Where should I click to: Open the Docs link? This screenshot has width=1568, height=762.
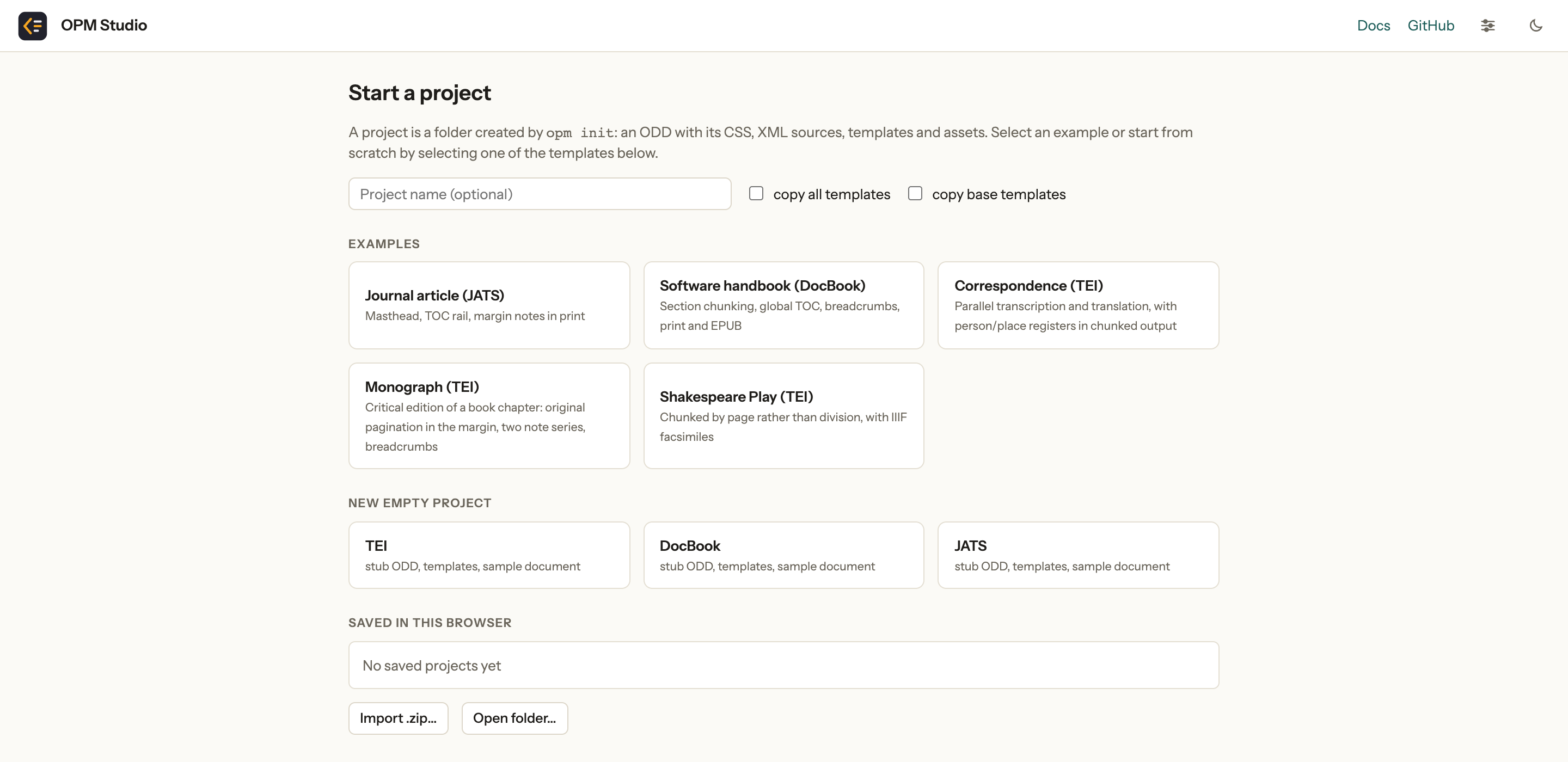1373,26
